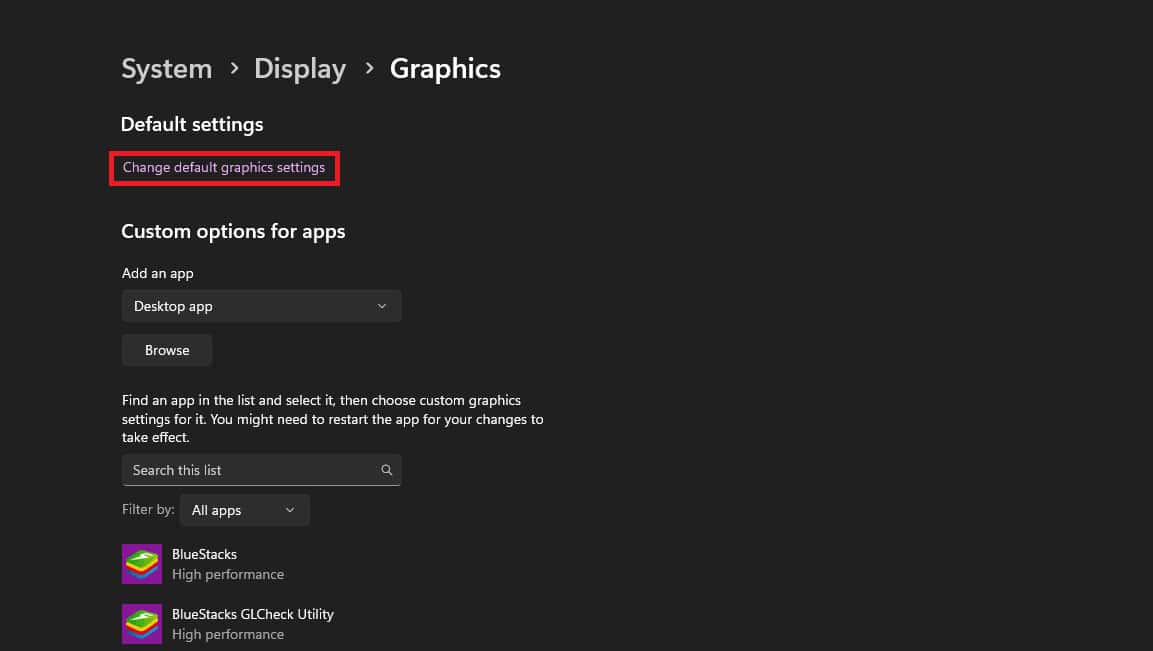This screenshot has width=1153, height=651.
Task: Select the BlueStacks app icon
Action: click(x=142, y=564)
